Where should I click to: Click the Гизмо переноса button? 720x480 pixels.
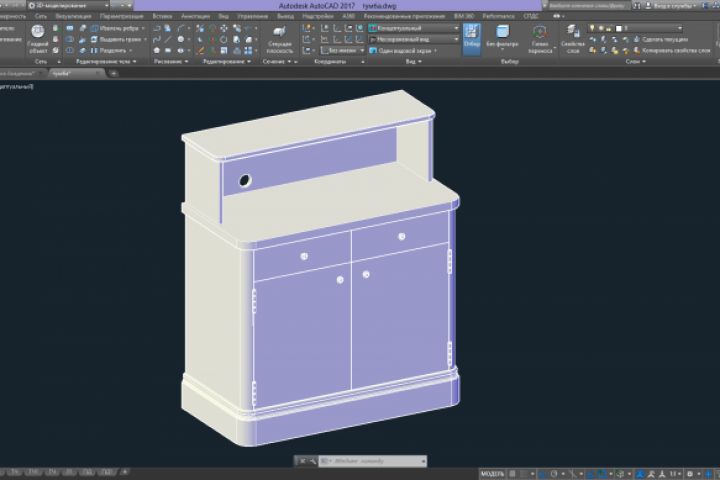point(540,39)
